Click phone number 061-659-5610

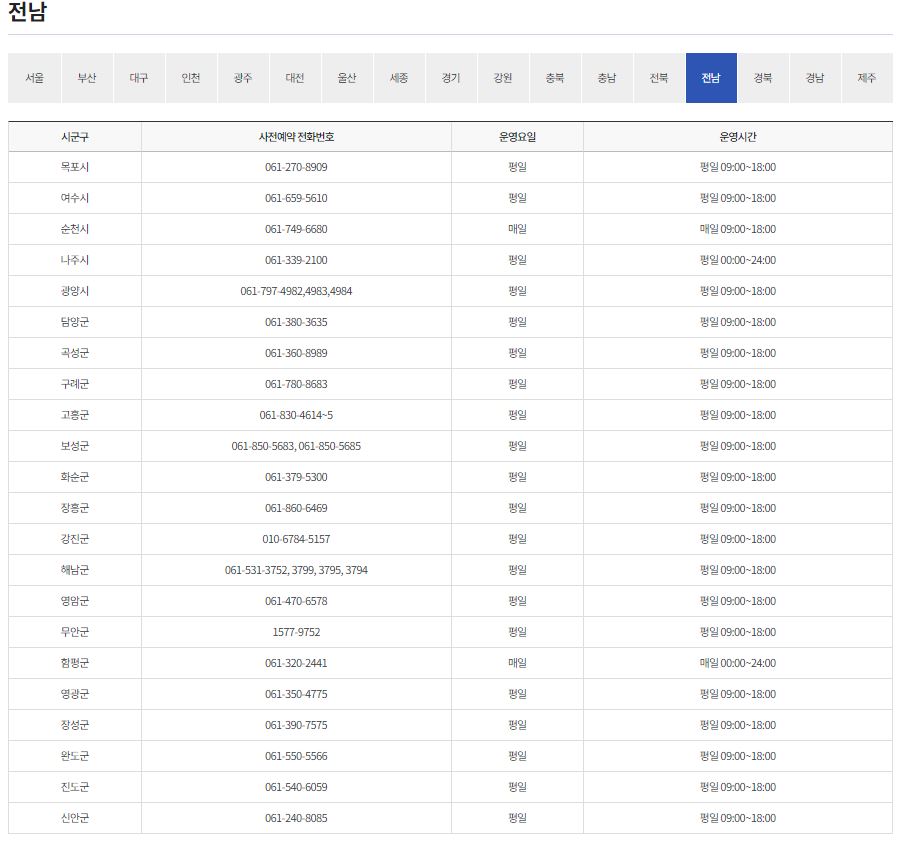(296, 198)
